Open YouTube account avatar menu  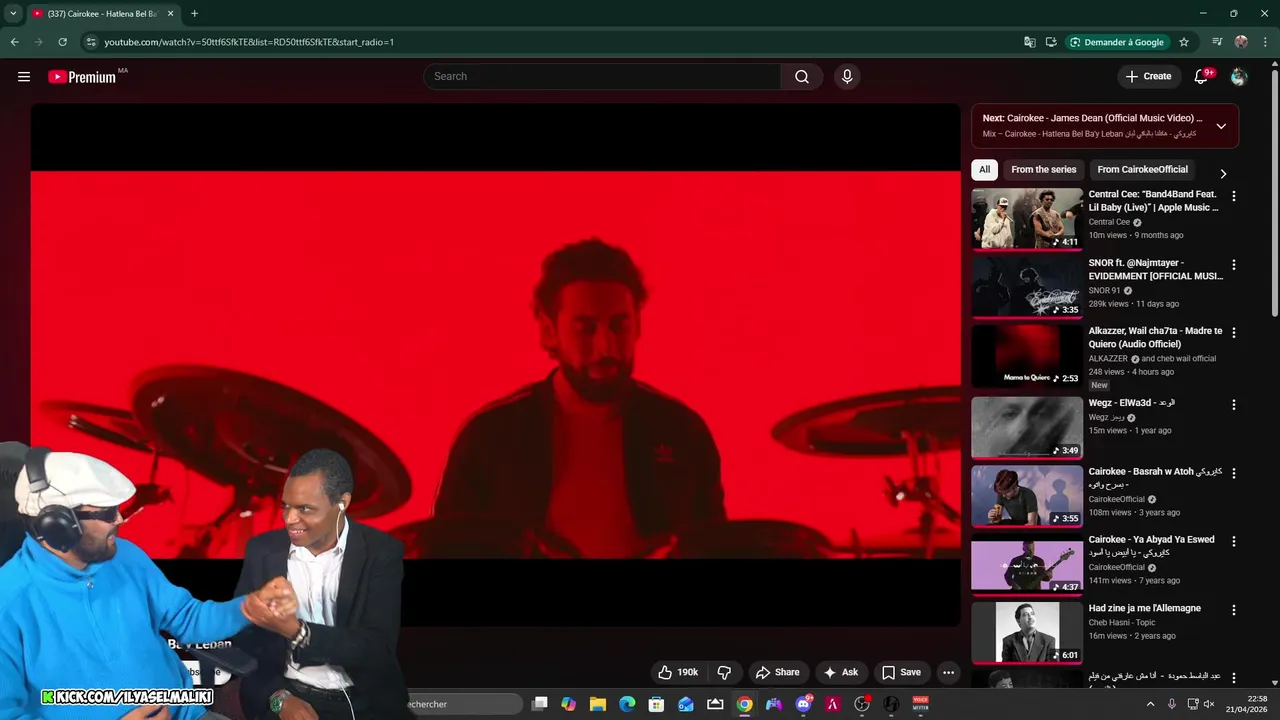coord(1239,76)
